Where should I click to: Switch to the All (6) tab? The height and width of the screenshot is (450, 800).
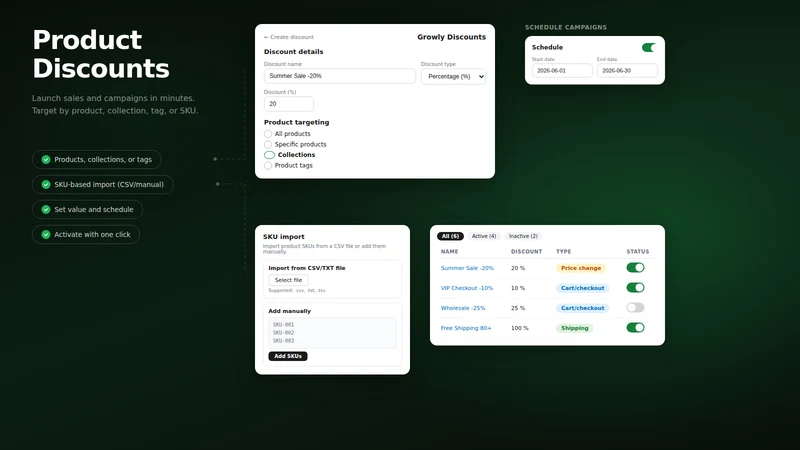[450, 236]
